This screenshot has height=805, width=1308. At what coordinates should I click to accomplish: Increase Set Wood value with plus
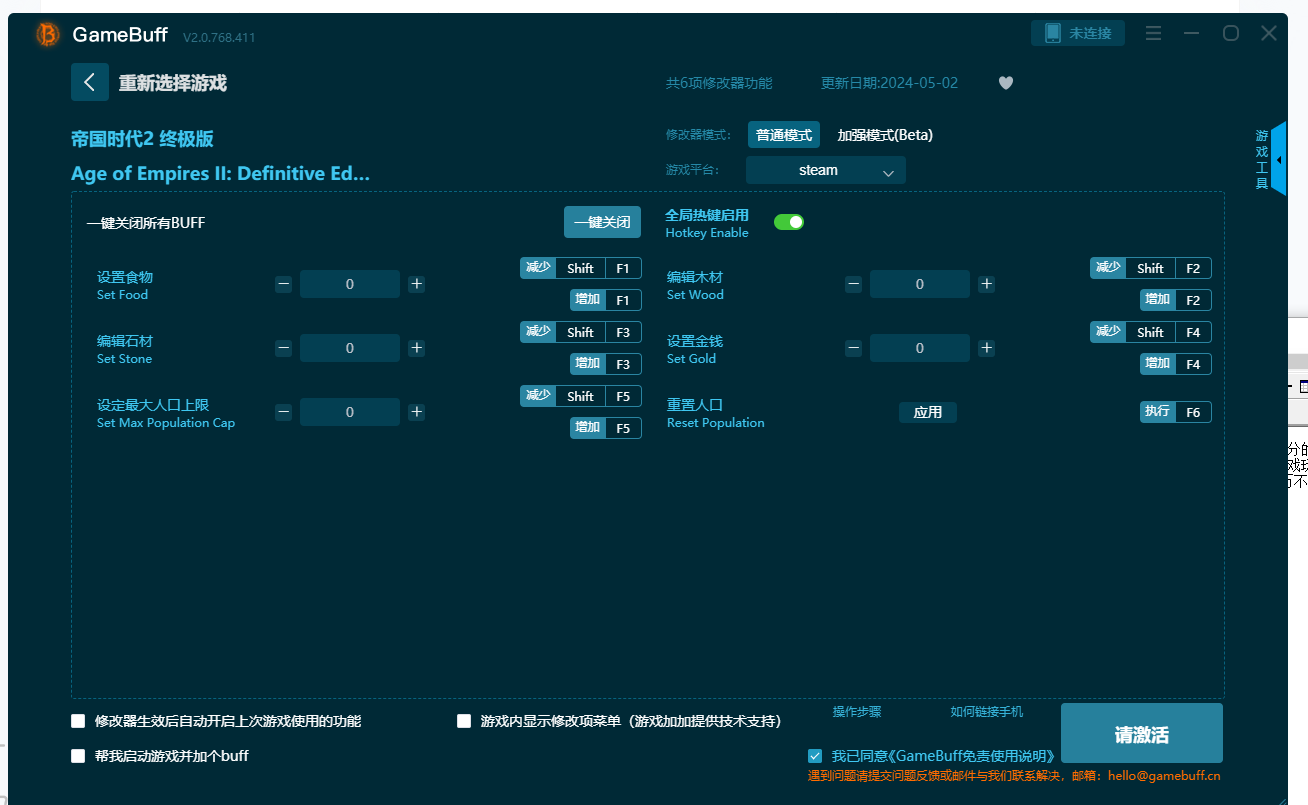pyautogui.click(x=987, y=284)
